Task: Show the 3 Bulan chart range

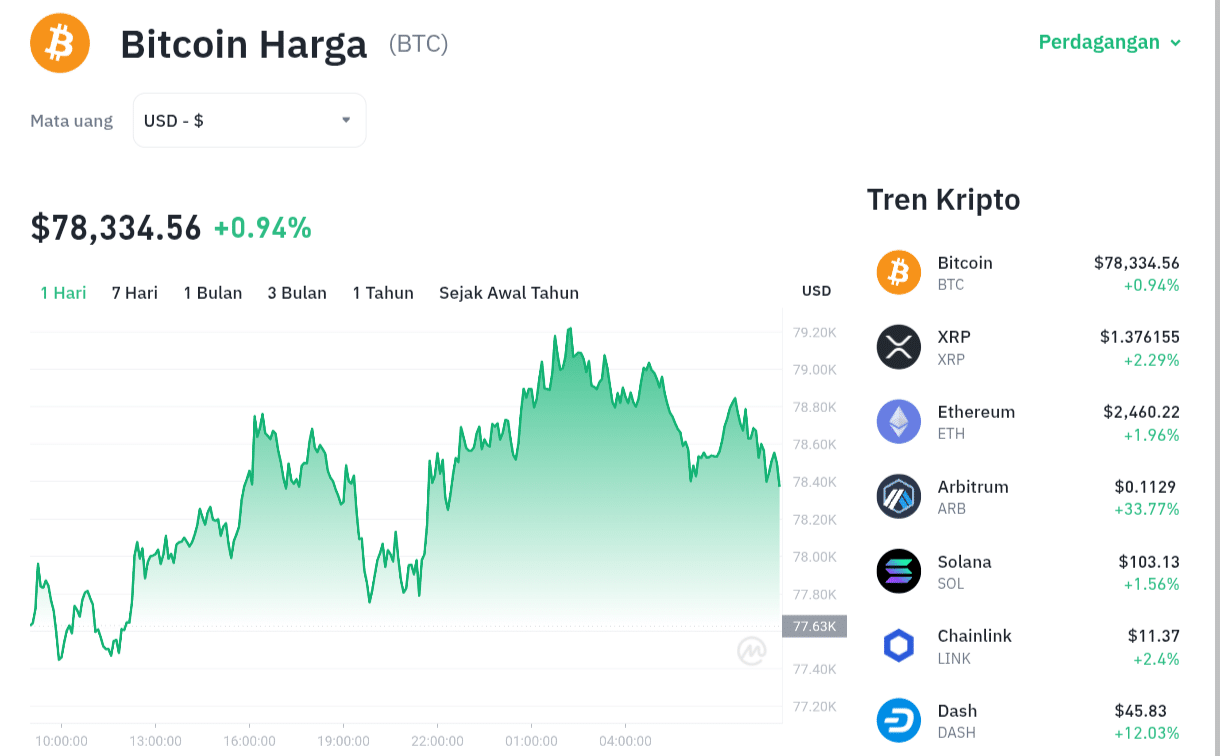Action: [297, 293]
